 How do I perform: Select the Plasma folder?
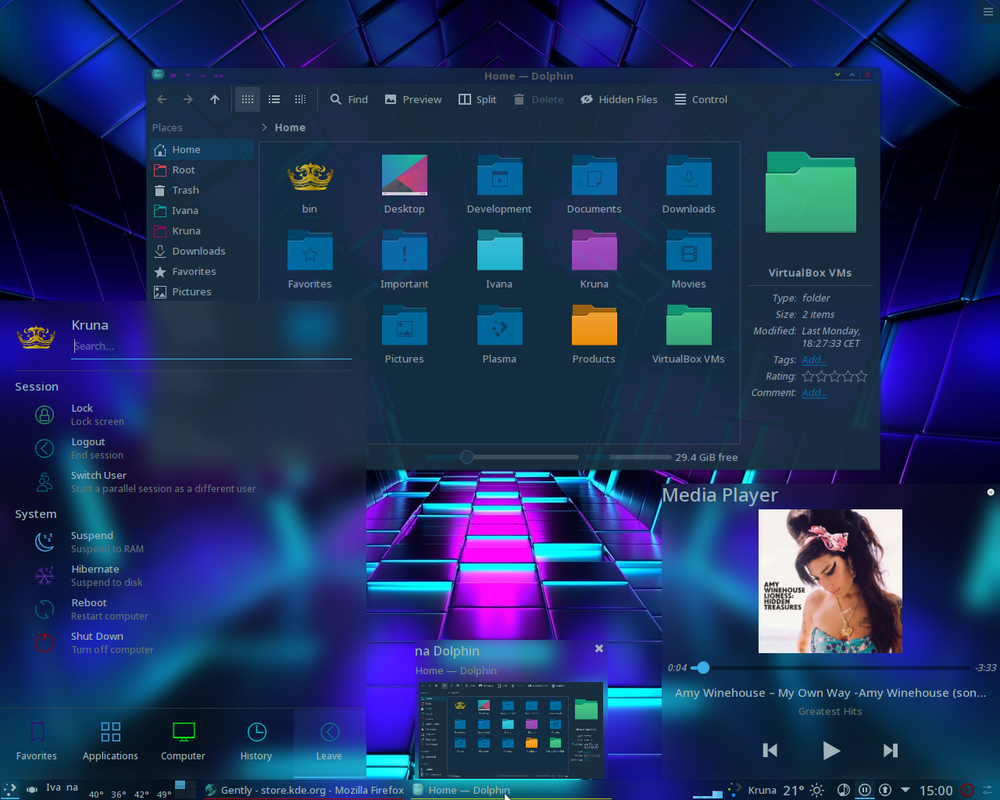click(499, 334)
